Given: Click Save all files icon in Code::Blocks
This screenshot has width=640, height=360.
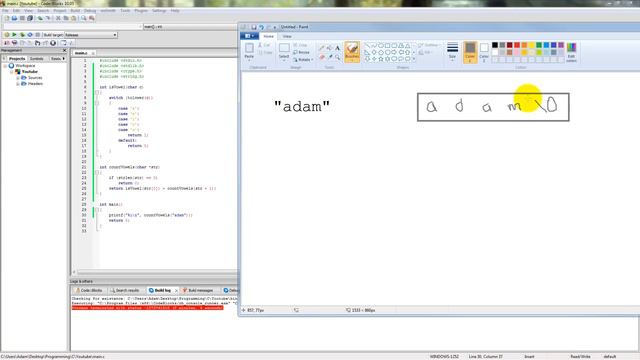Looking at the screenshot, I should pos(30,18).
